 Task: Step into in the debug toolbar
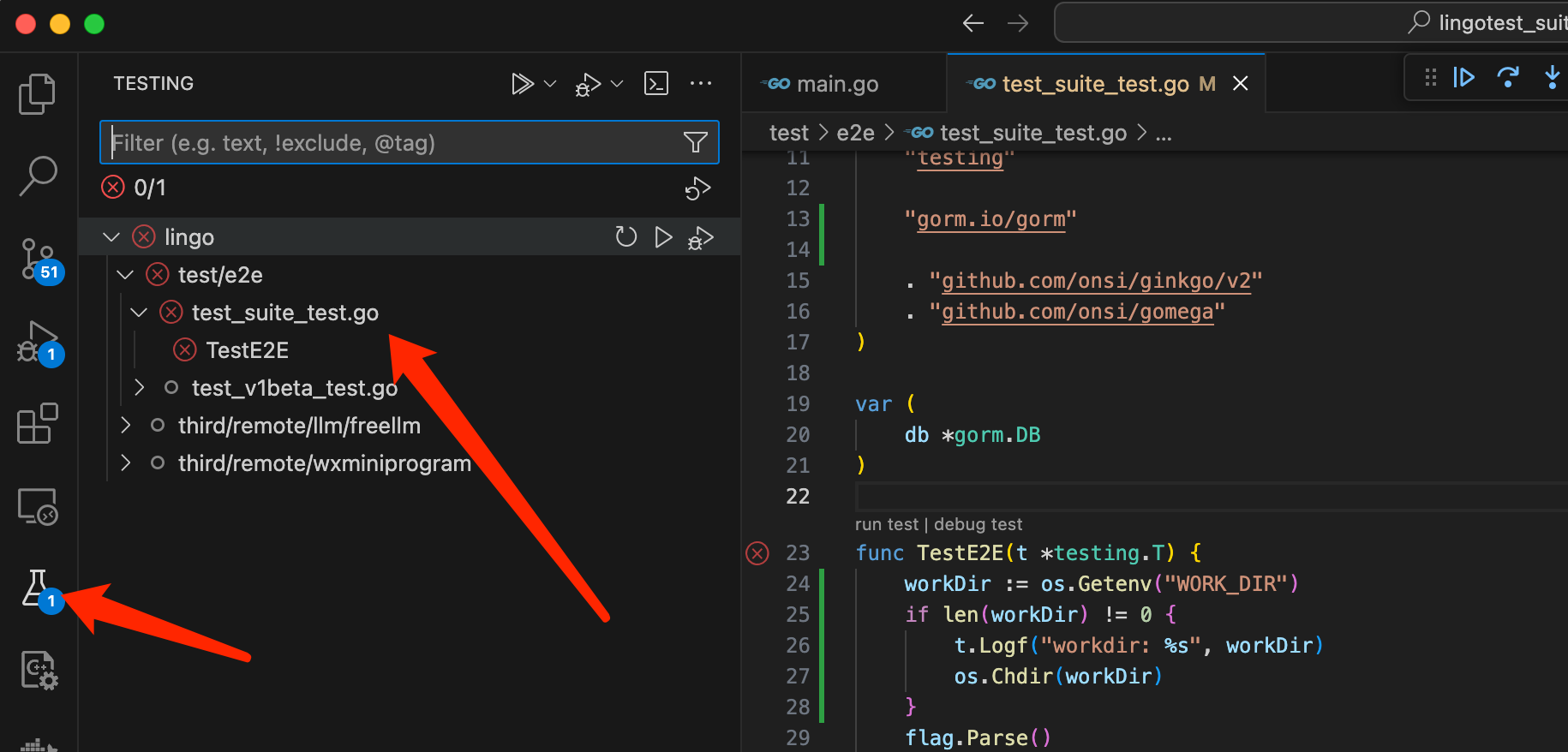click(x=1552, y=78)
